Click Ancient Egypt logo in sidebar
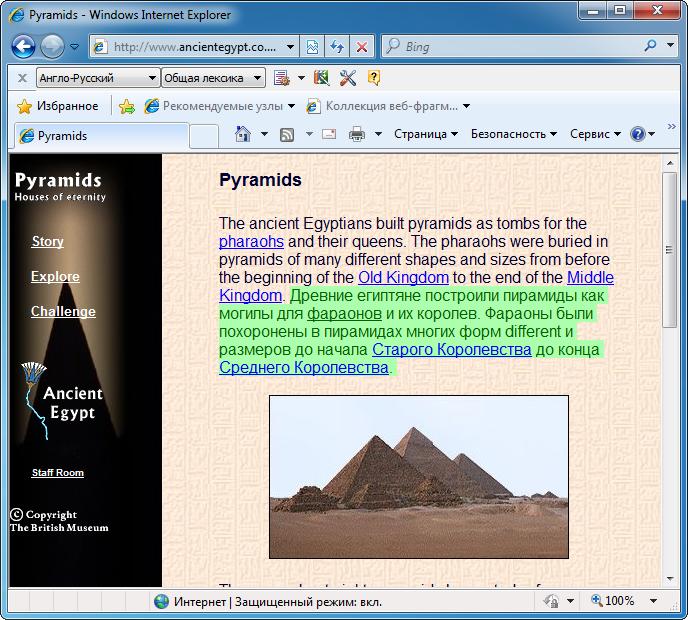 click(x=63, y=401)
